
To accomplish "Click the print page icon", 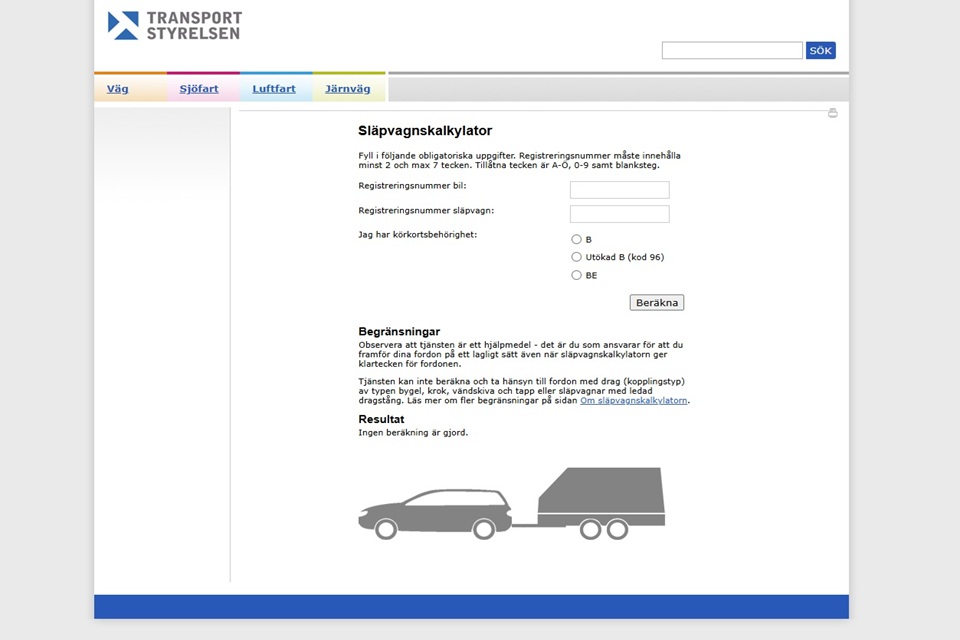I will pyautogui.click(x=832, y=113).
